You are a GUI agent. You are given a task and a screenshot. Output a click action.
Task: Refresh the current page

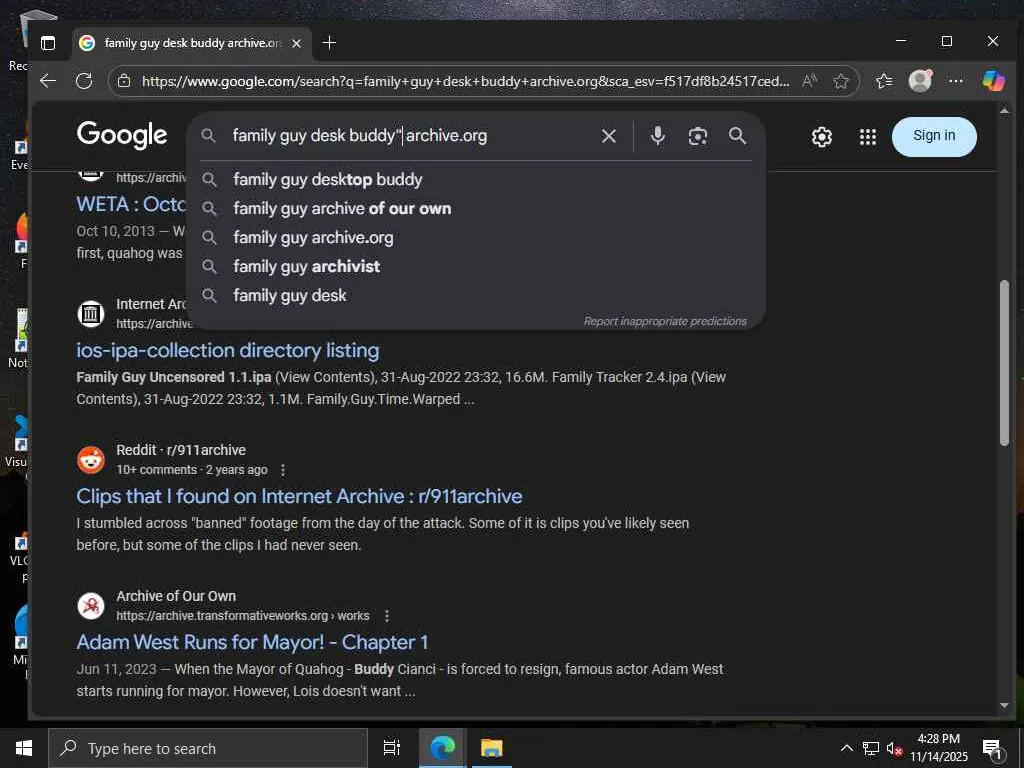click(84, 81)
